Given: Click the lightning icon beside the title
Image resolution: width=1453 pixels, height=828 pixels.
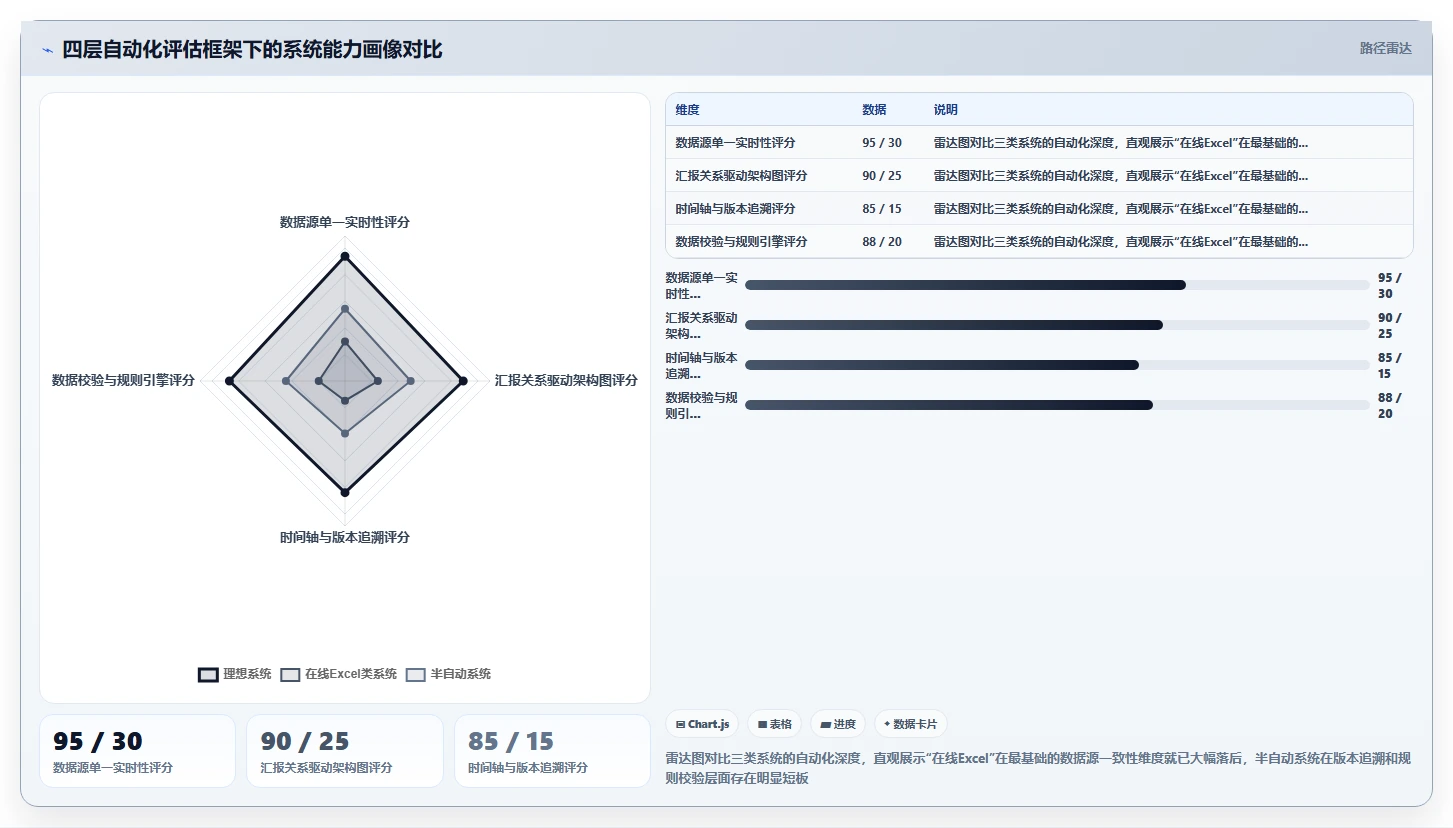Looking at the screenshot, I should [48, 50].
